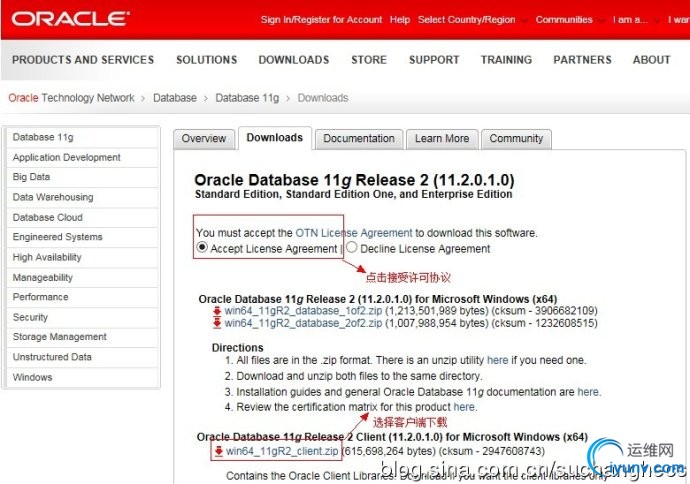Select Unstructured Data in sidebar
The image size is (690, 484).
pyautogui.click(x=82, y=357)
